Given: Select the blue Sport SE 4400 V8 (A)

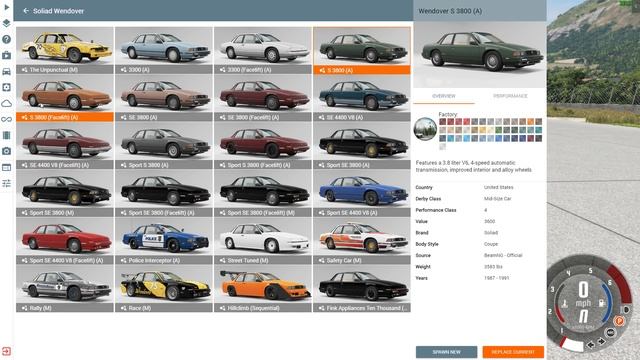Looking at the screenshot, I should coord(362,193).
